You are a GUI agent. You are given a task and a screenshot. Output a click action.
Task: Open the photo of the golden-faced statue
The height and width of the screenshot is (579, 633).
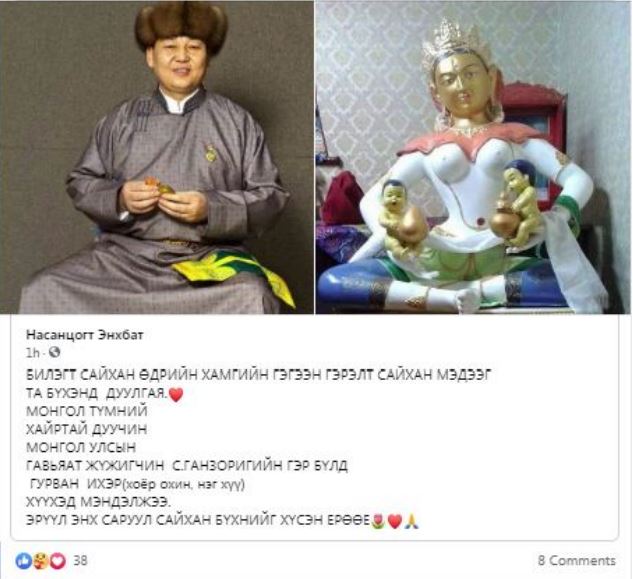[x=473, y=157]
